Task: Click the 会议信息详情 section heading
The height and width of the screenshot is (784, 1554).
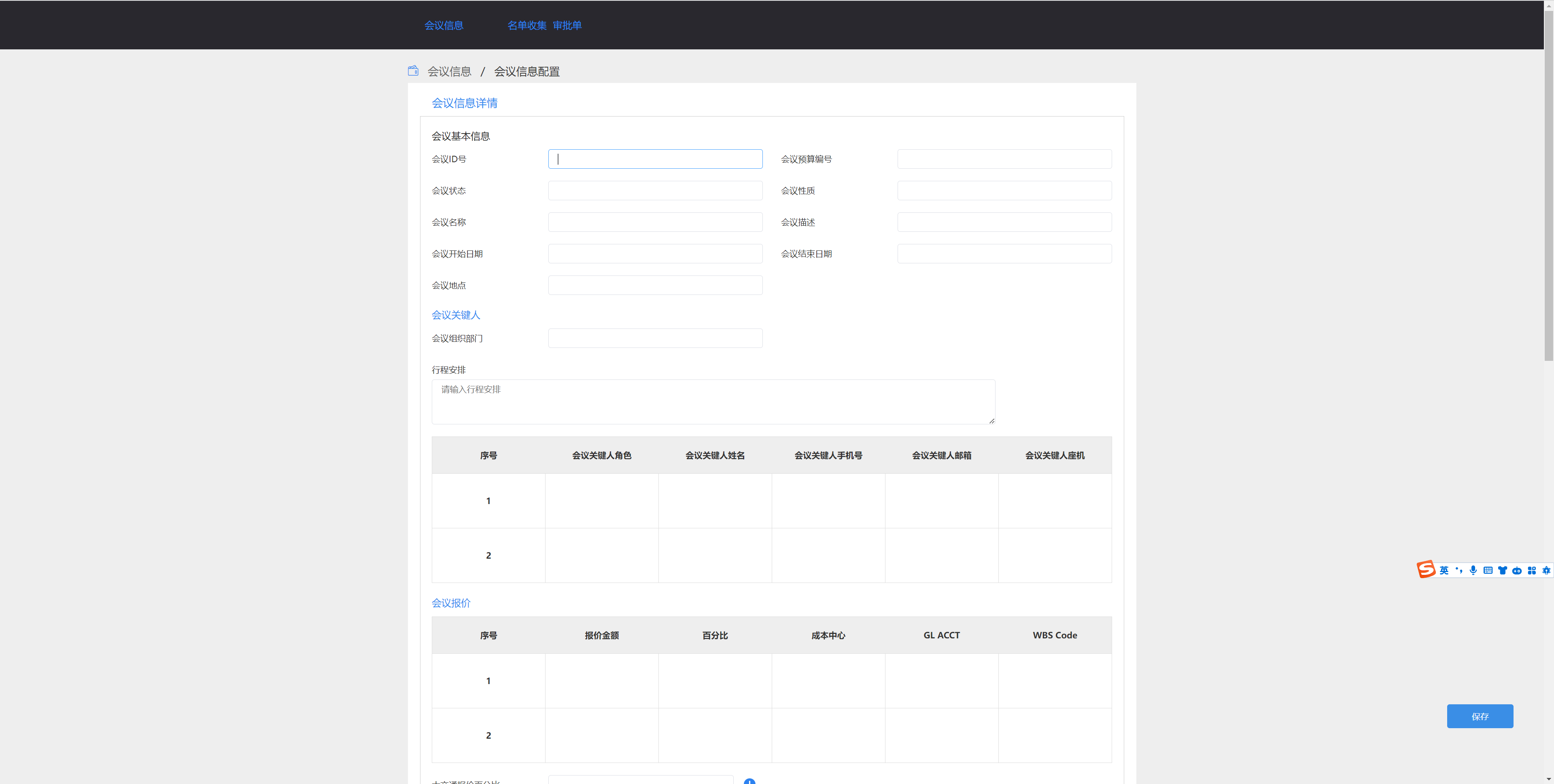Action: click(x=465, y=103)
